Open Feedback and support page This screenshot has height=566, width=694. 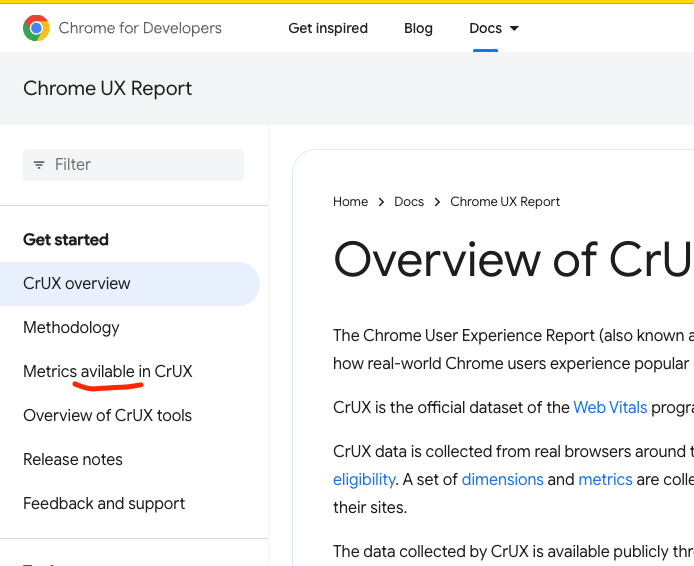[x=104, y=504]
